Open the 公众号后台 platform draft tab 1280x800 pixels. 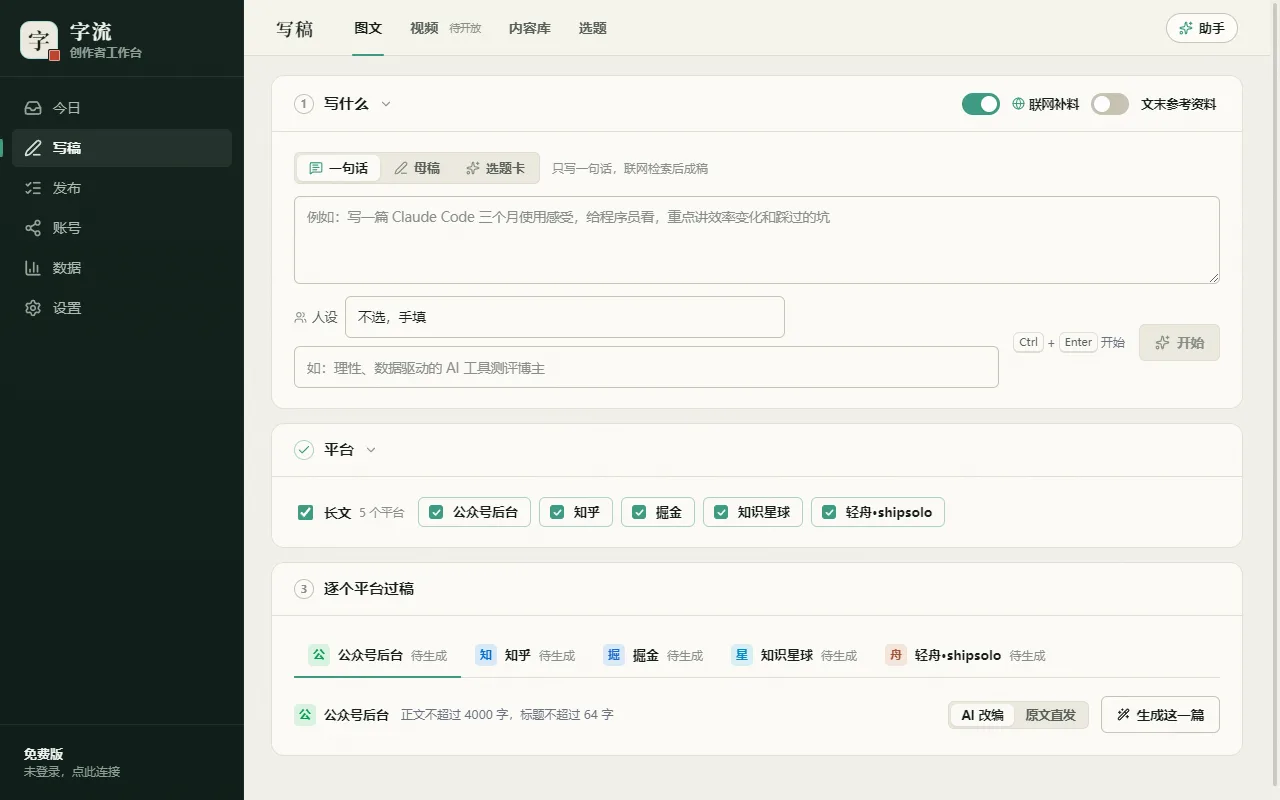377,655
